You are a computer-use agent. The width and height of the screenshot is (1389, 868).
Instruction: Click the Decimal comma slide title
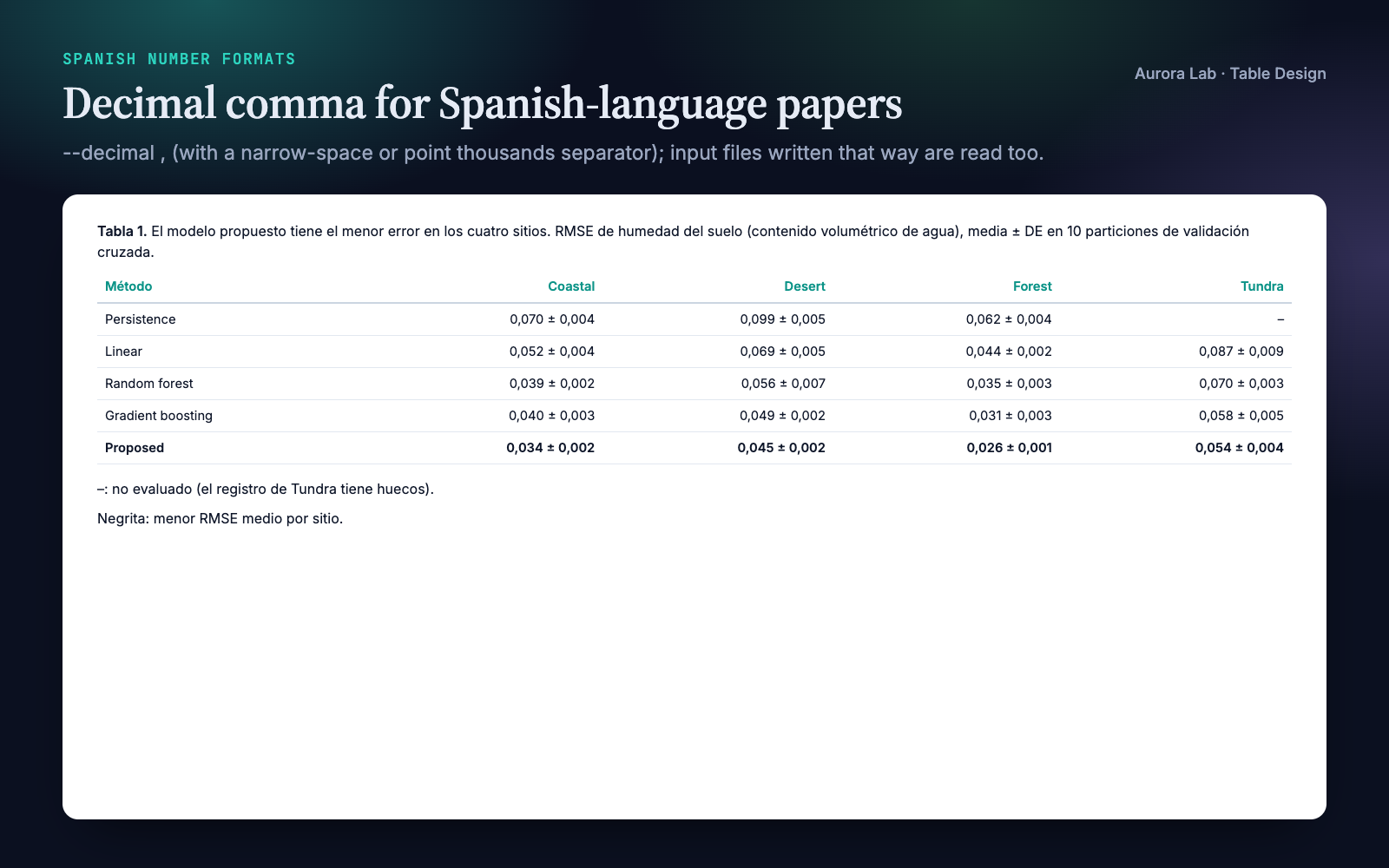tap(483, 103)
